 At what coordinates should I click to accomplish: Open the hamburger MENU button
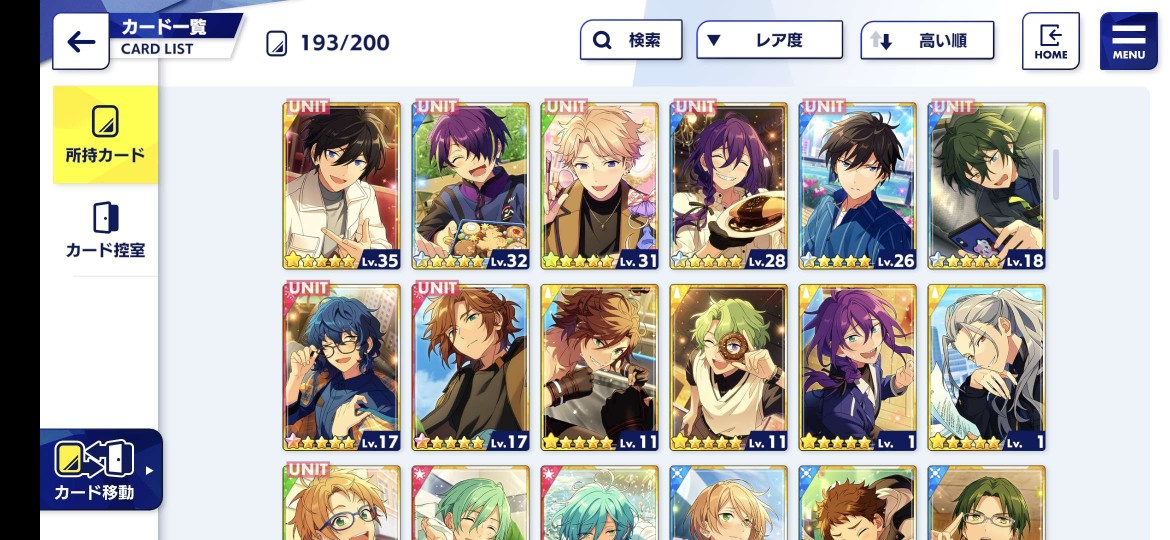(x=1129, y=41)
